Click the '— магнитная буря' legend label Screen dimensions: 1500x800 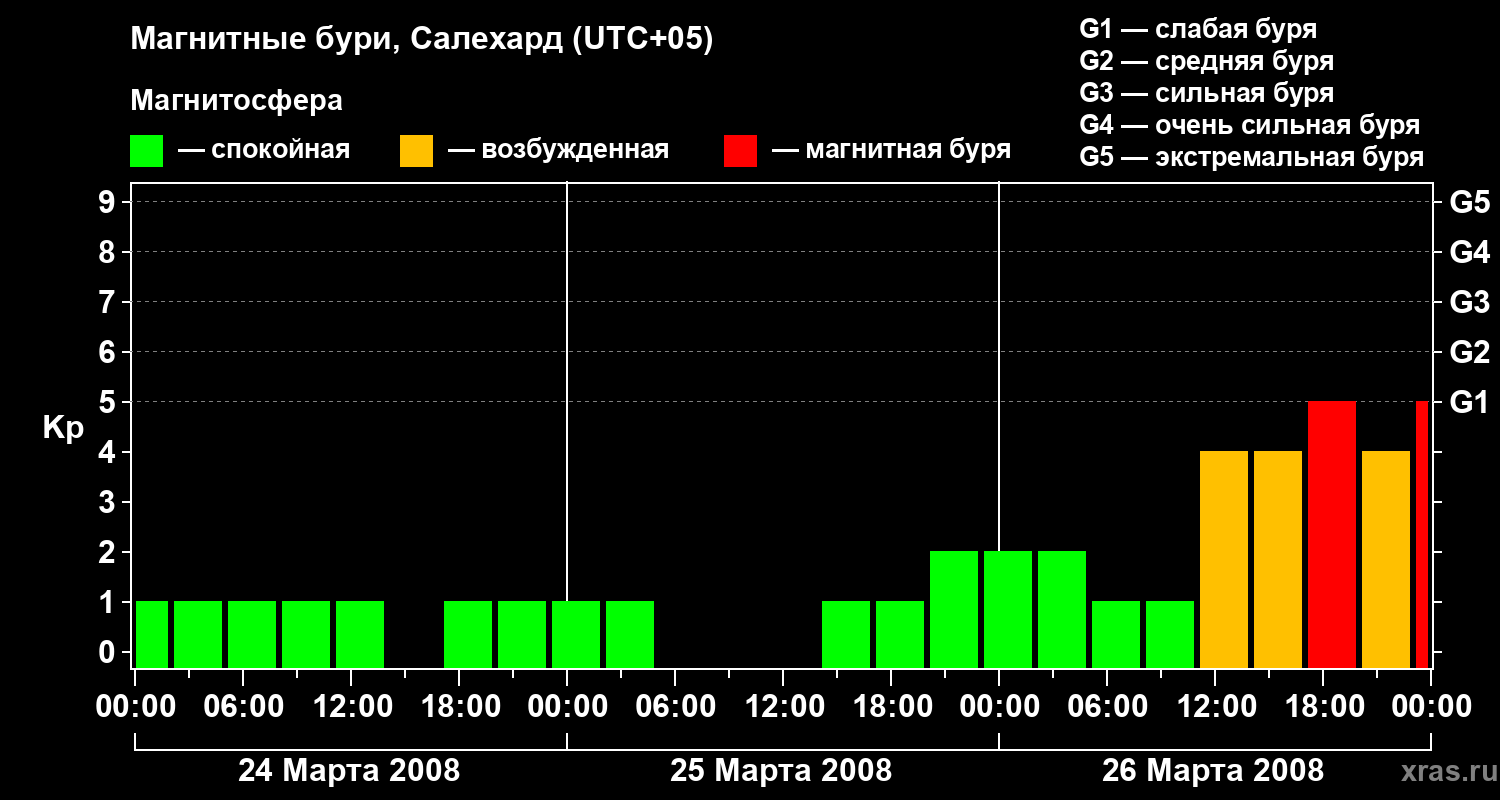(x=892, y=150)
